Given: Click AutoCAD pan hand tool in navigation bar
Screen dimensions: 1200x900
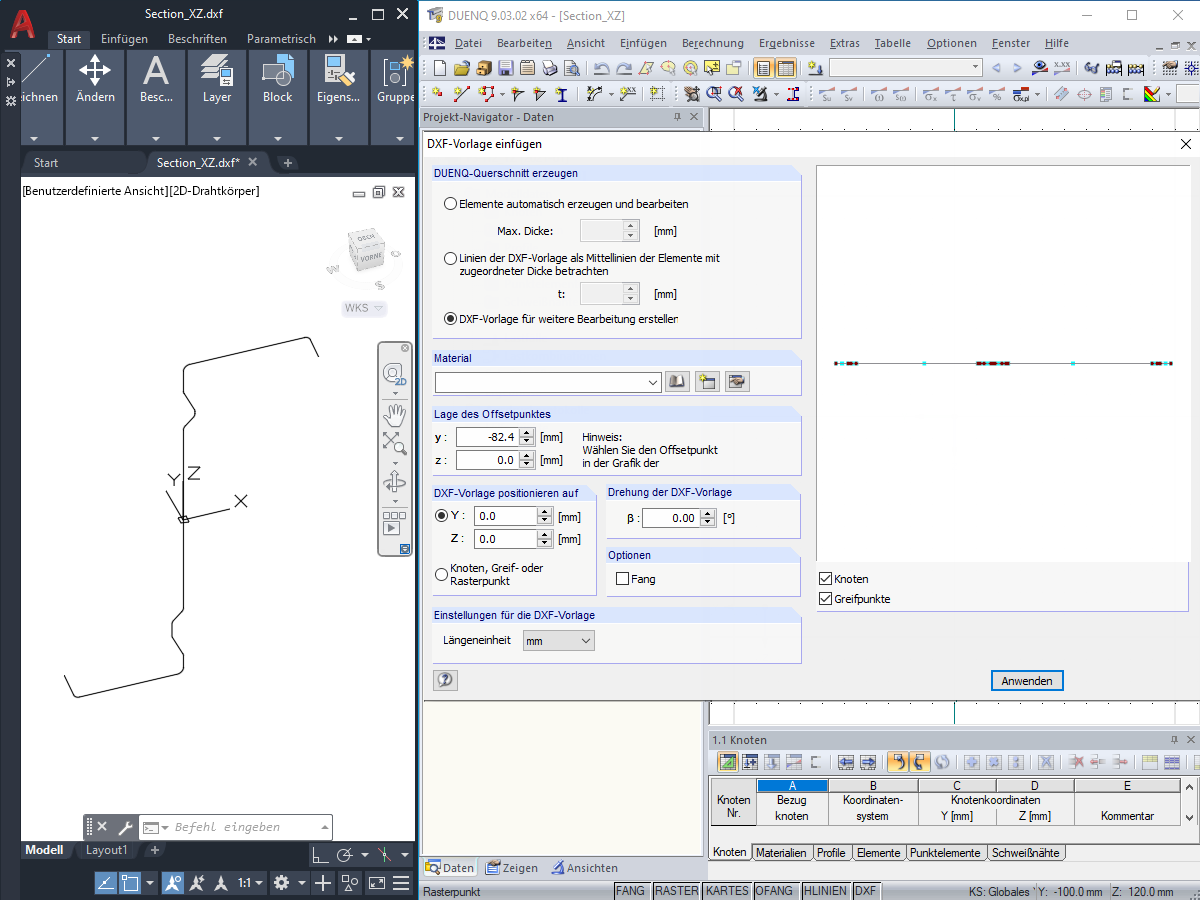Looking at the screenshot, I should [x=395, y=413].
